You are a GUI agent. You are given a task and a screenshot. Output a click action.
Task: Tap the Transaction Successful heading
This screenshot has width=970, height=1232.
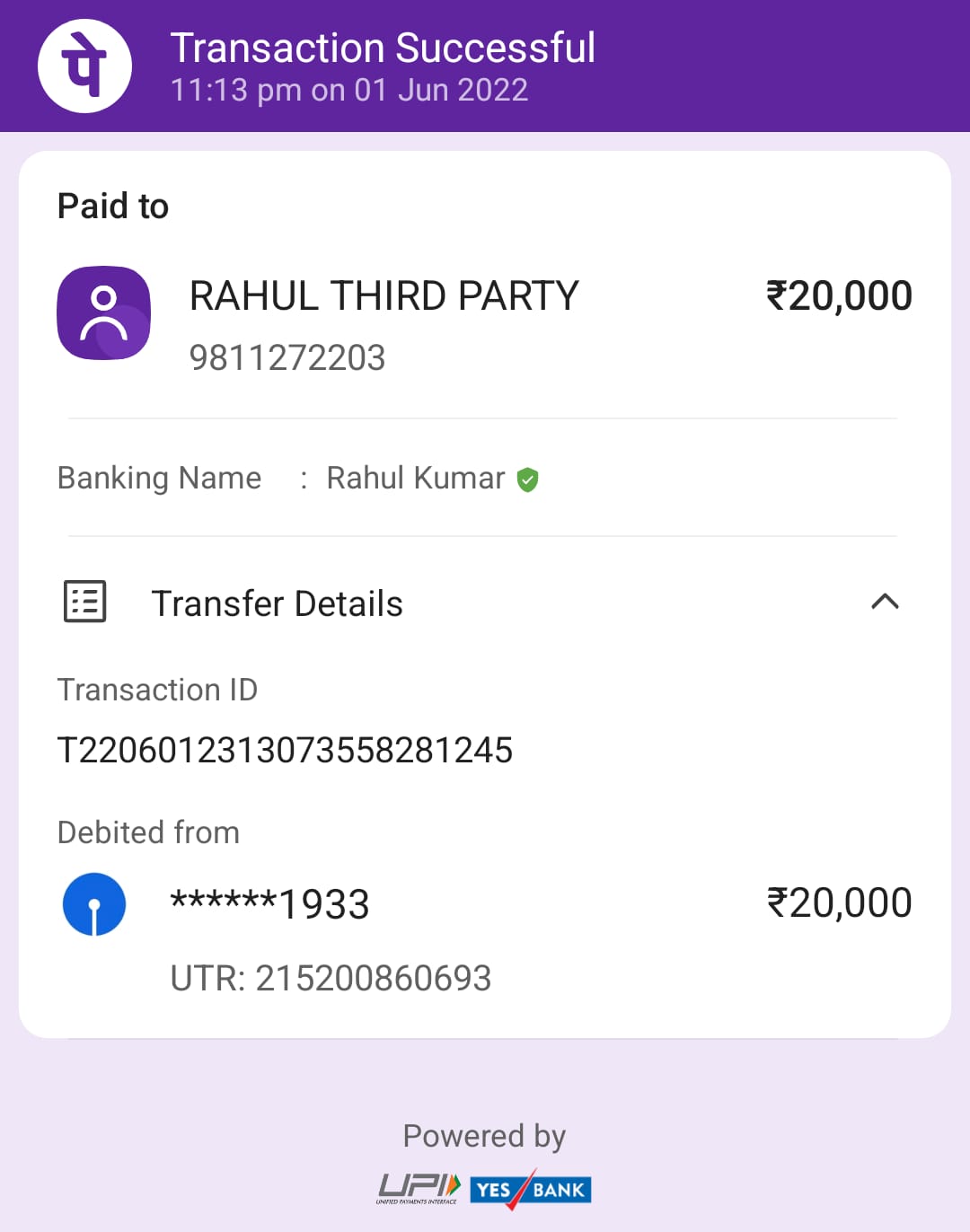click(x=384, y=48)
